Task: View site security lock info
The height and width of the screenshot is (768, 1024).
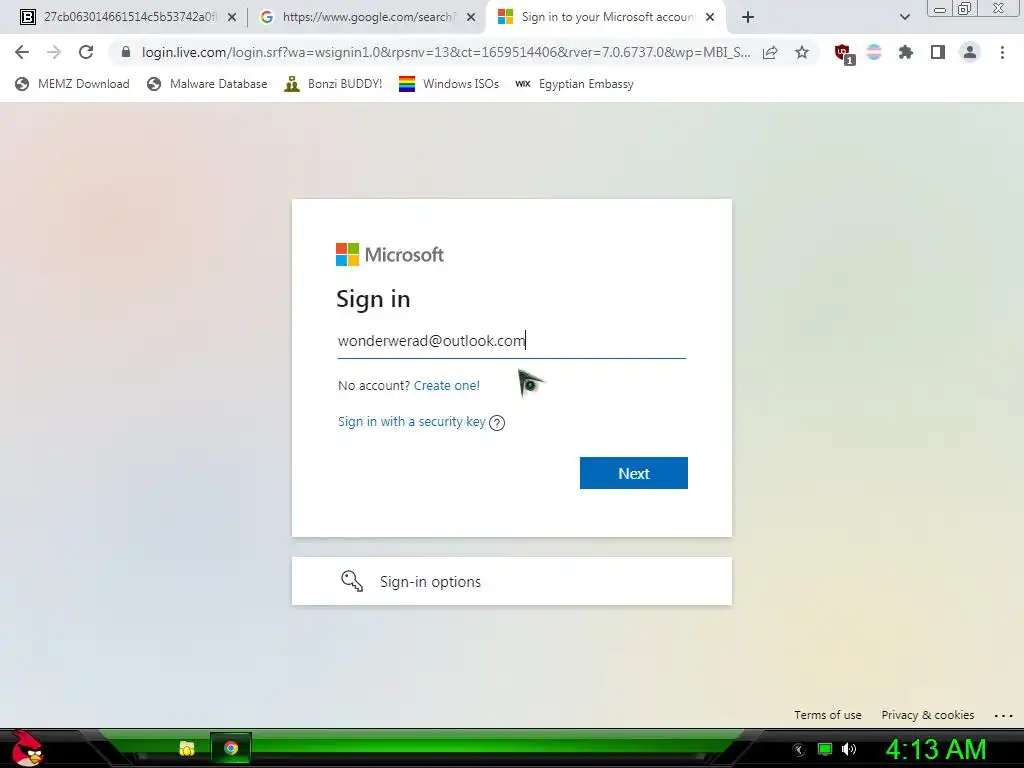Action: coord(126,52)
